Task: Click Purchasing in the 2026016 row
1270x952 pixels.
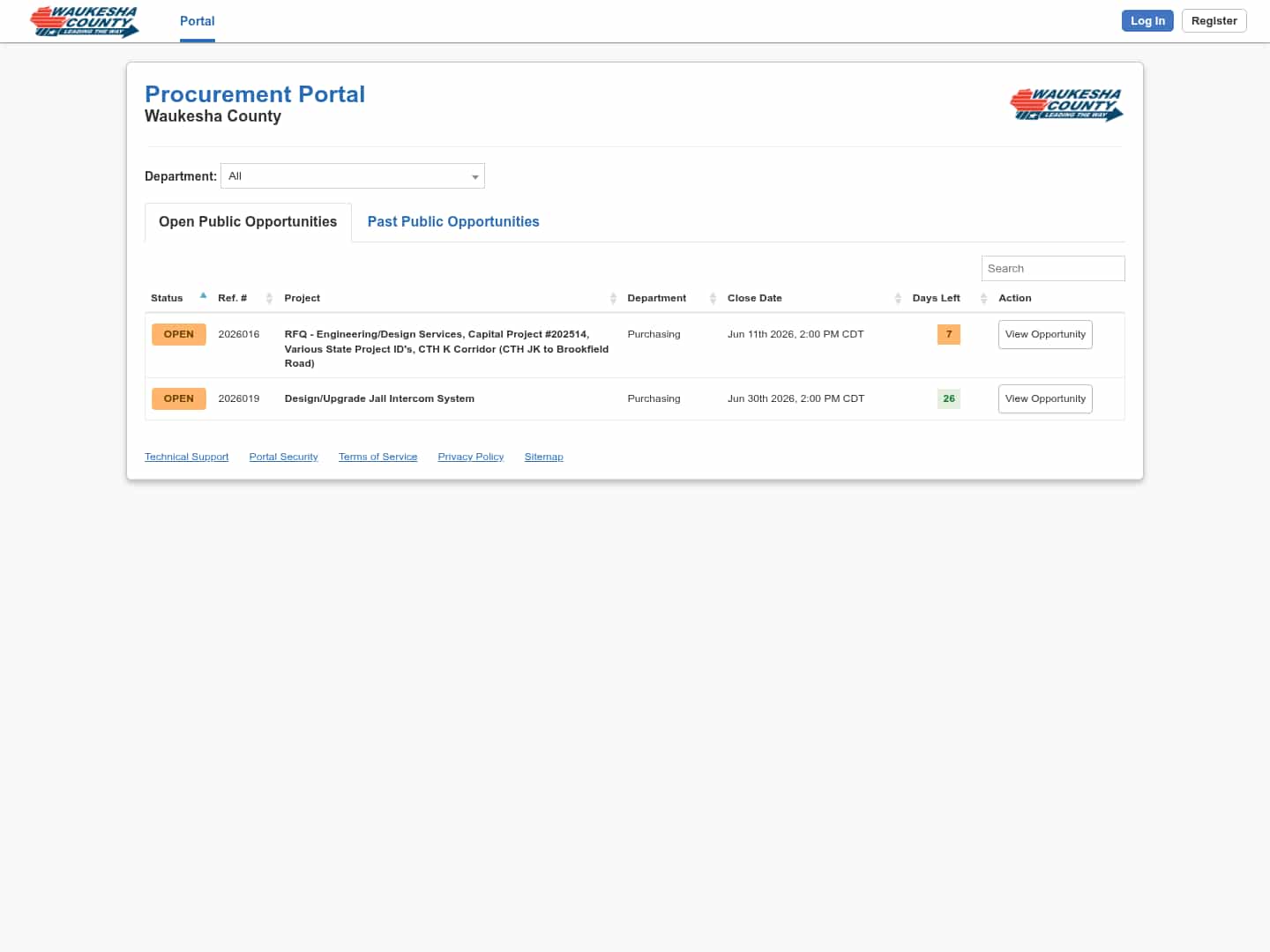Action: pyautogui.click(x=654, y=335)
